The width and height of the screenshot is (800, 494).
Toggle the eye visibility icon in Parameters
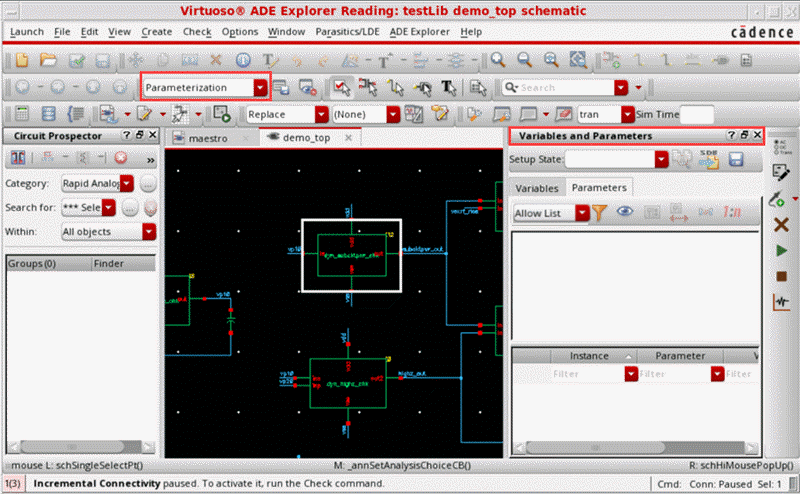click(x=625, y=212)
